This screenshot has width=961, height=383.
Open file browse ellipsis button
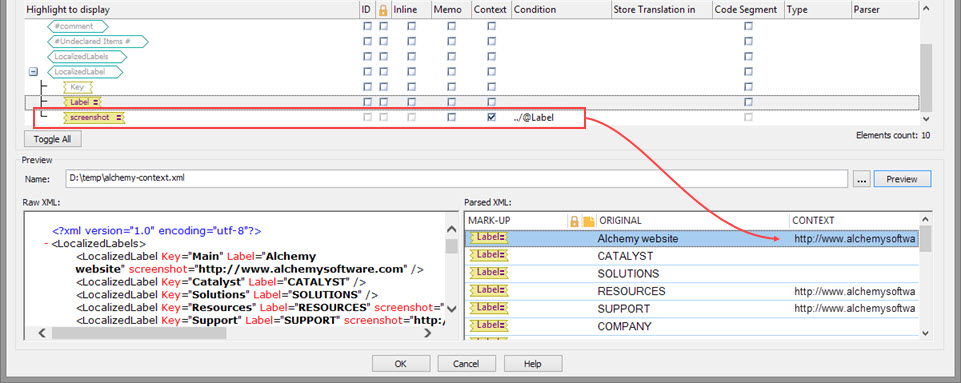coord(862,179)
